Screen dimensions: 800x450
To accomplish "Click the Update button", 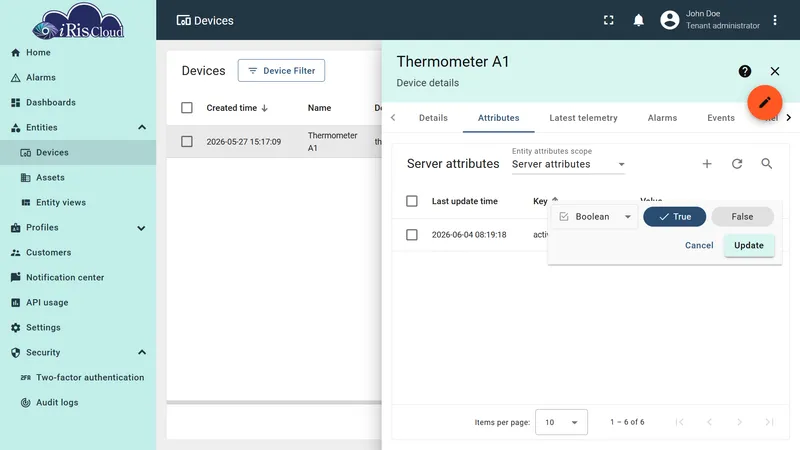I will (748, 245).
